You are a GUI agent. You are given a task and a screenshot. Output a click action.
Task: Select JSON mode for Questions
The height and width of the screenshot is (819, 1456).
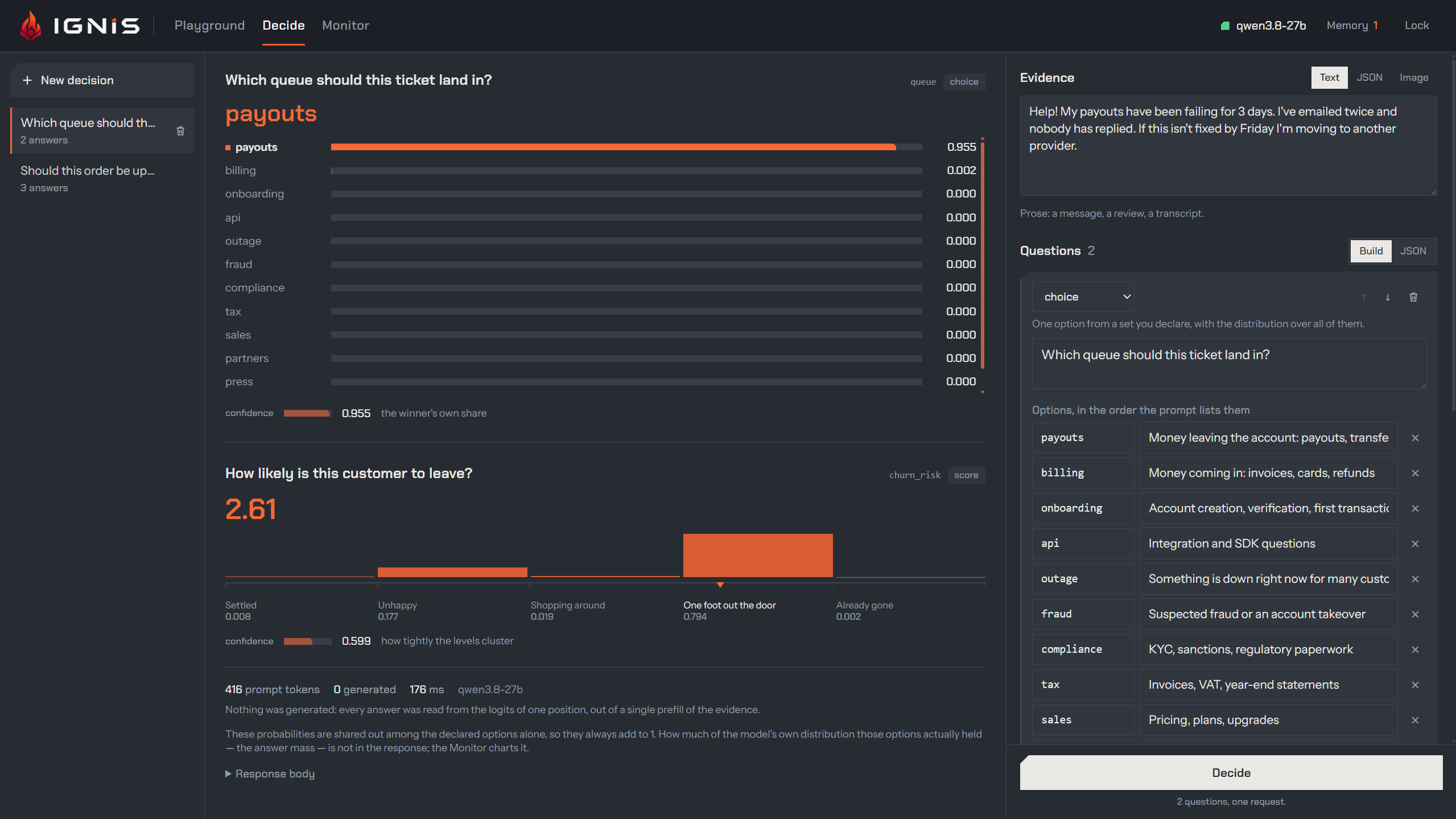pos(1413,251)
